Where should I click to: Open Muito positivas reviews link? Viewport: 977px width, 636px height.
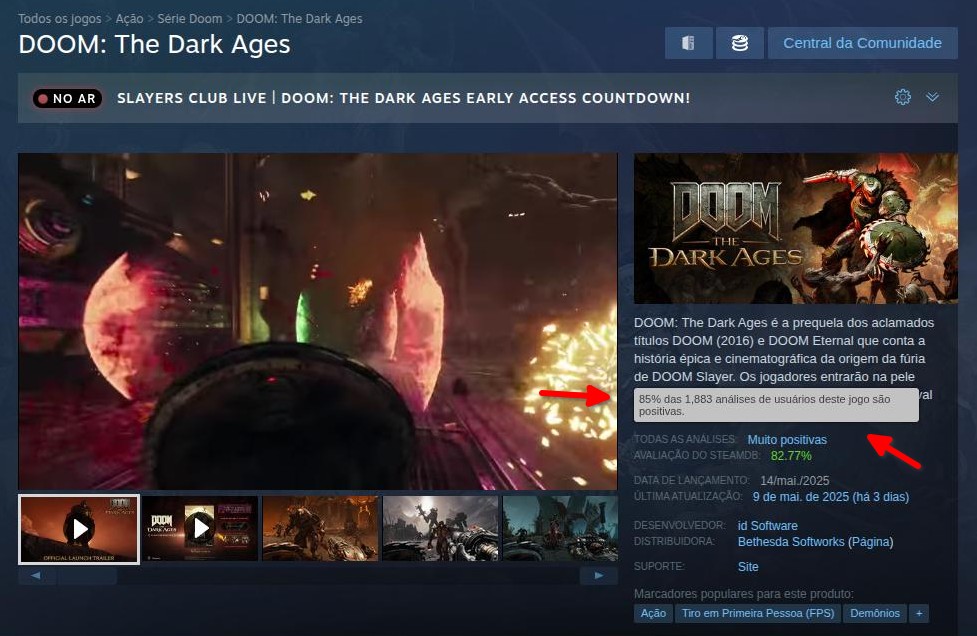(x=787, y=440)
